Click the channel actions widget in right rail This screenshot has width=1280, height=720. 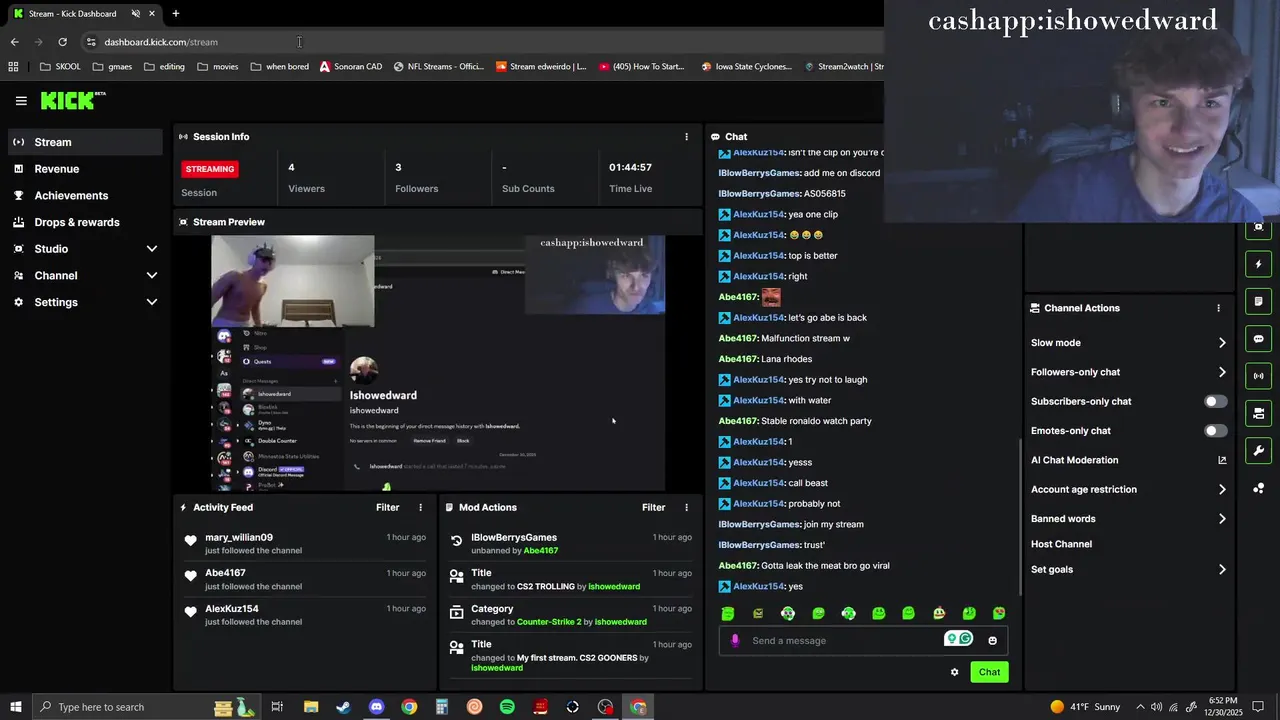click(1258, 413)
